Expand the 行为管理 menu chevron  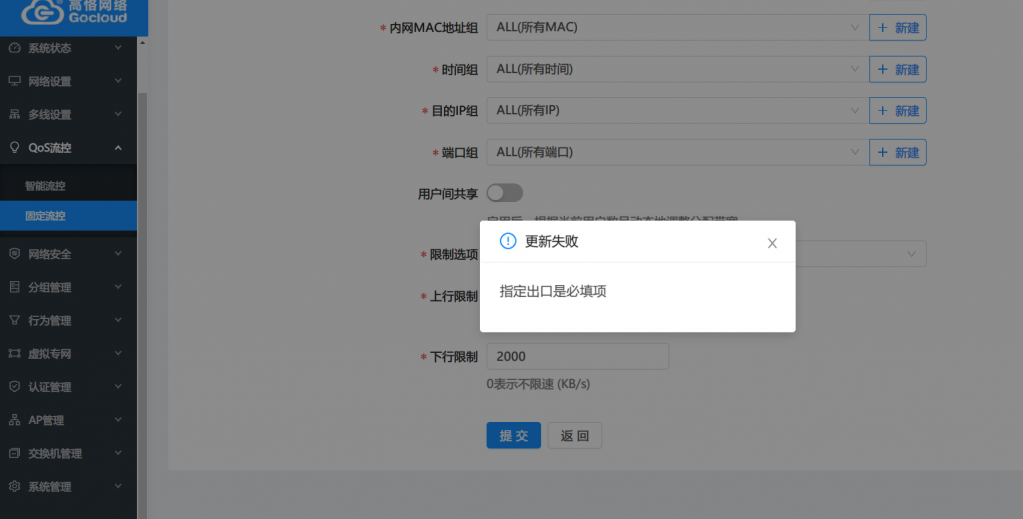coord(118,320)
